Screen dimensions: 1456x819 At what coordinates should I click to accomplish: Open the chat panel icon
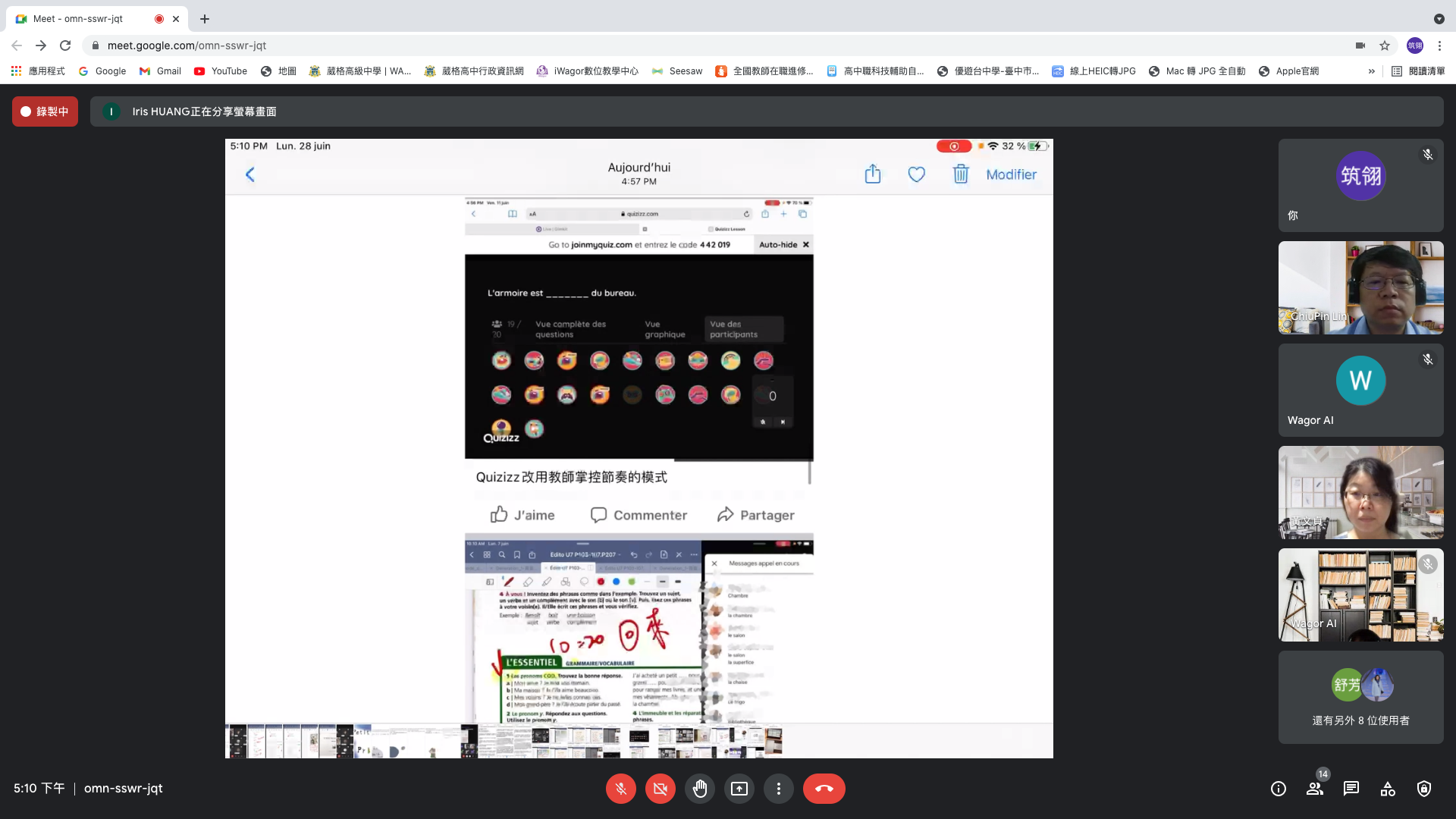[x=1351, y=789]
